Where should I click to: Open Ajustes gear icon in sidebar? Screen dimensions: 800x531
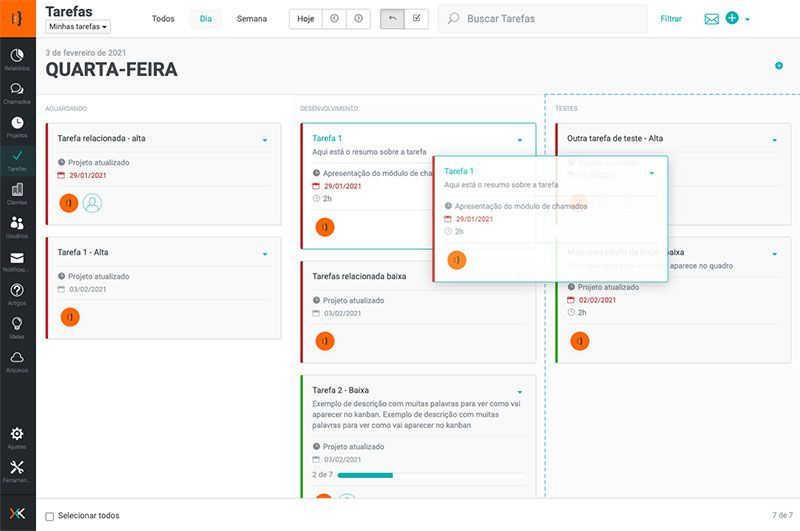click(x=17, y=438)
